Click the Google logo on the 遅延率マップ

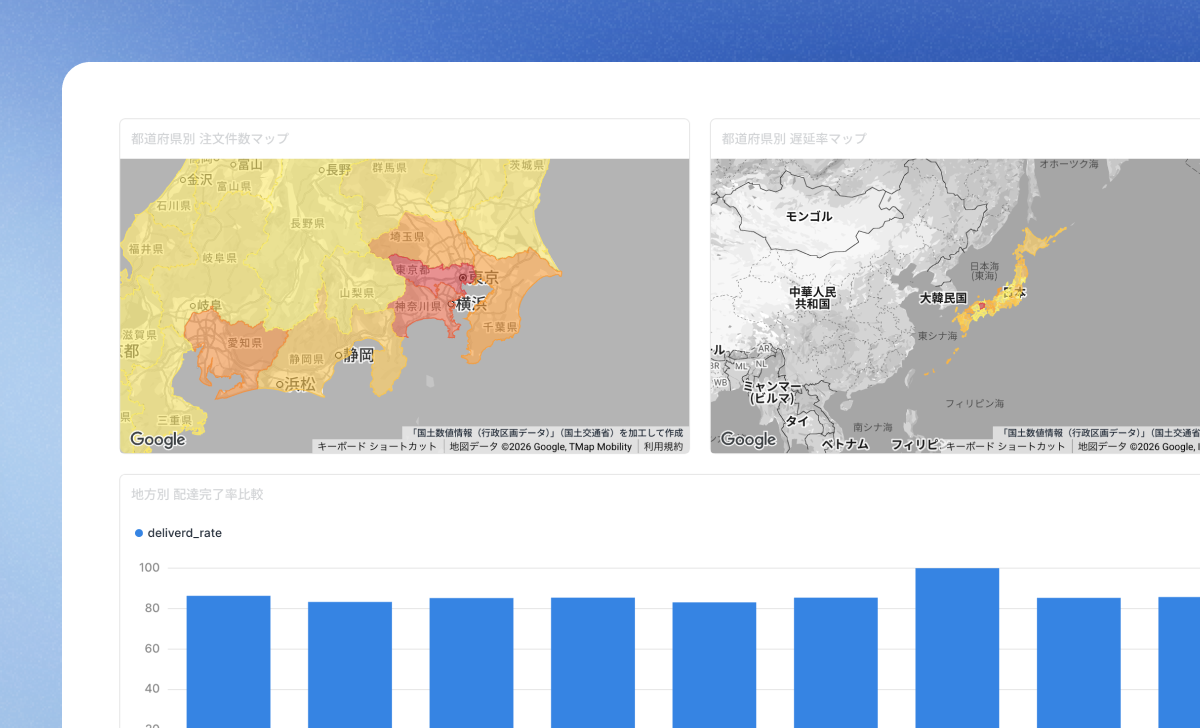coord(748,440)
